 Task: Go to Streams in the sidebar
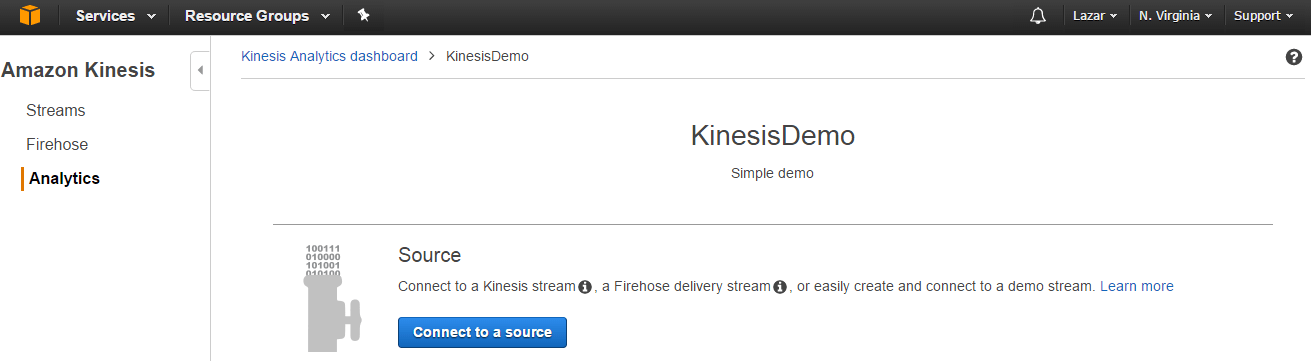(56, 111)
